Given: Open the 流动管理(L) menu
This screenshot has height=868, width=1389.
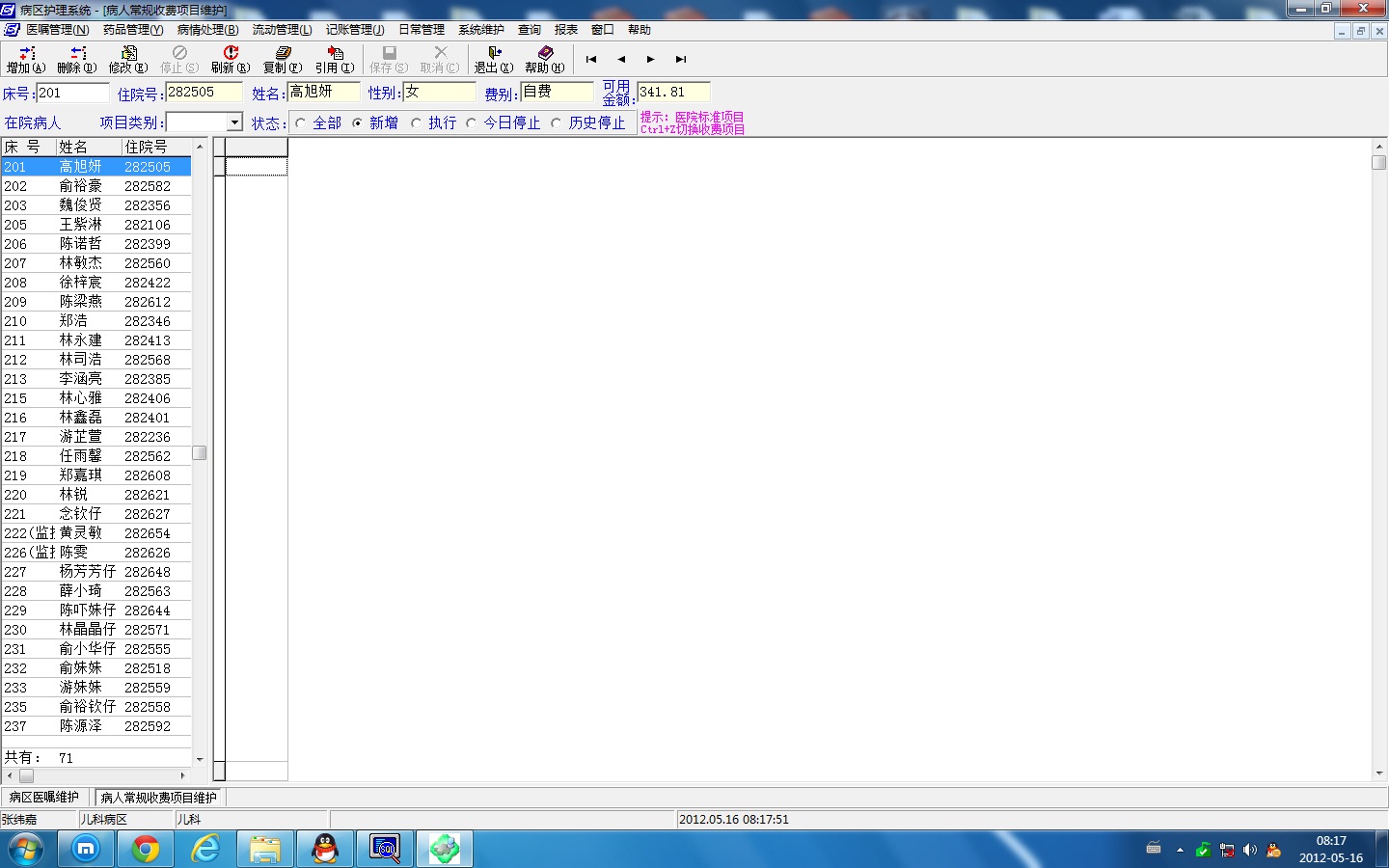Looking at the screenshot, I should [x=283, y=30].
